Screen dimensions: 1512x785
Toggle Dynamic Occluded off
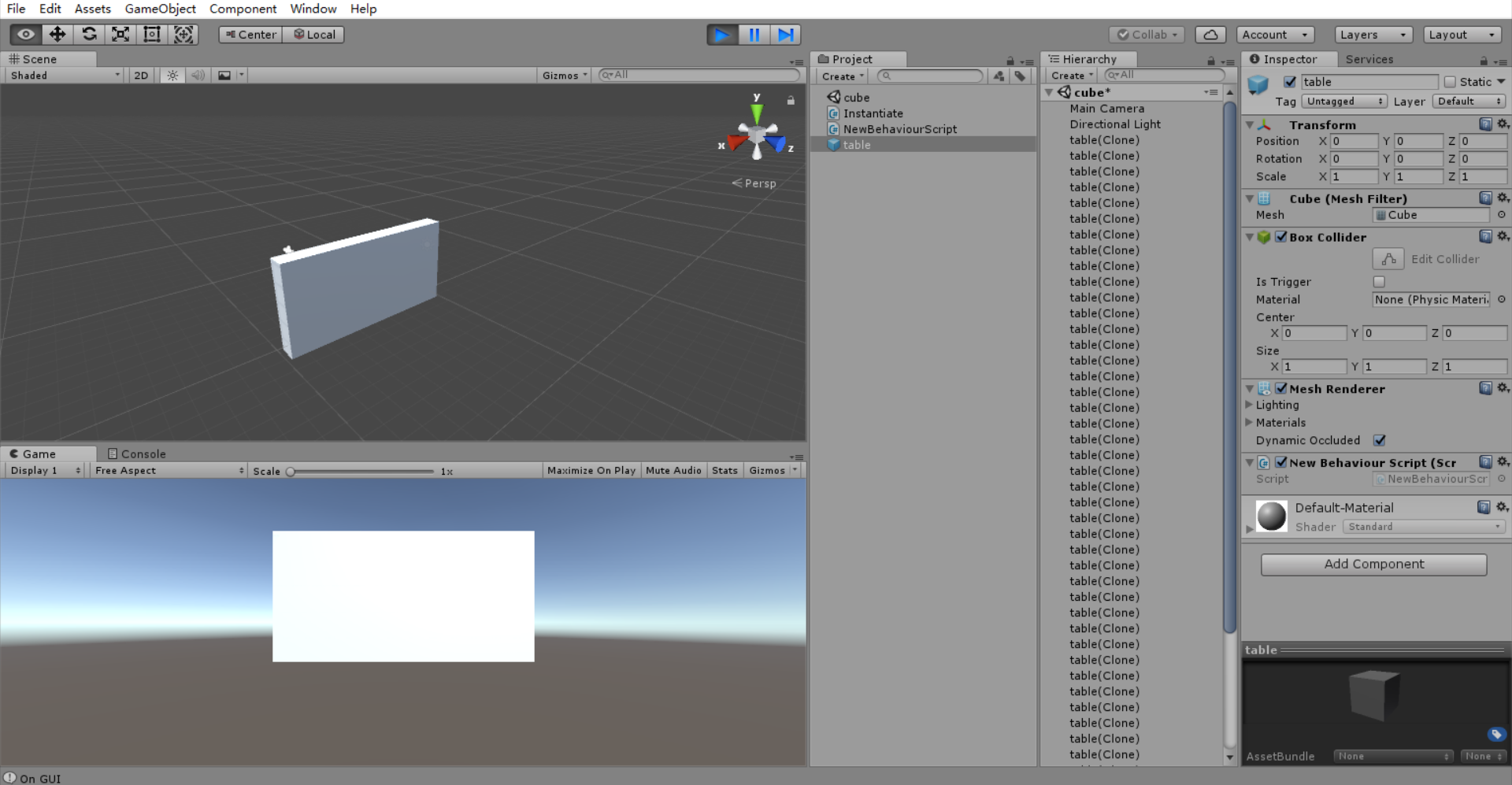click(x=1379, y=440)
